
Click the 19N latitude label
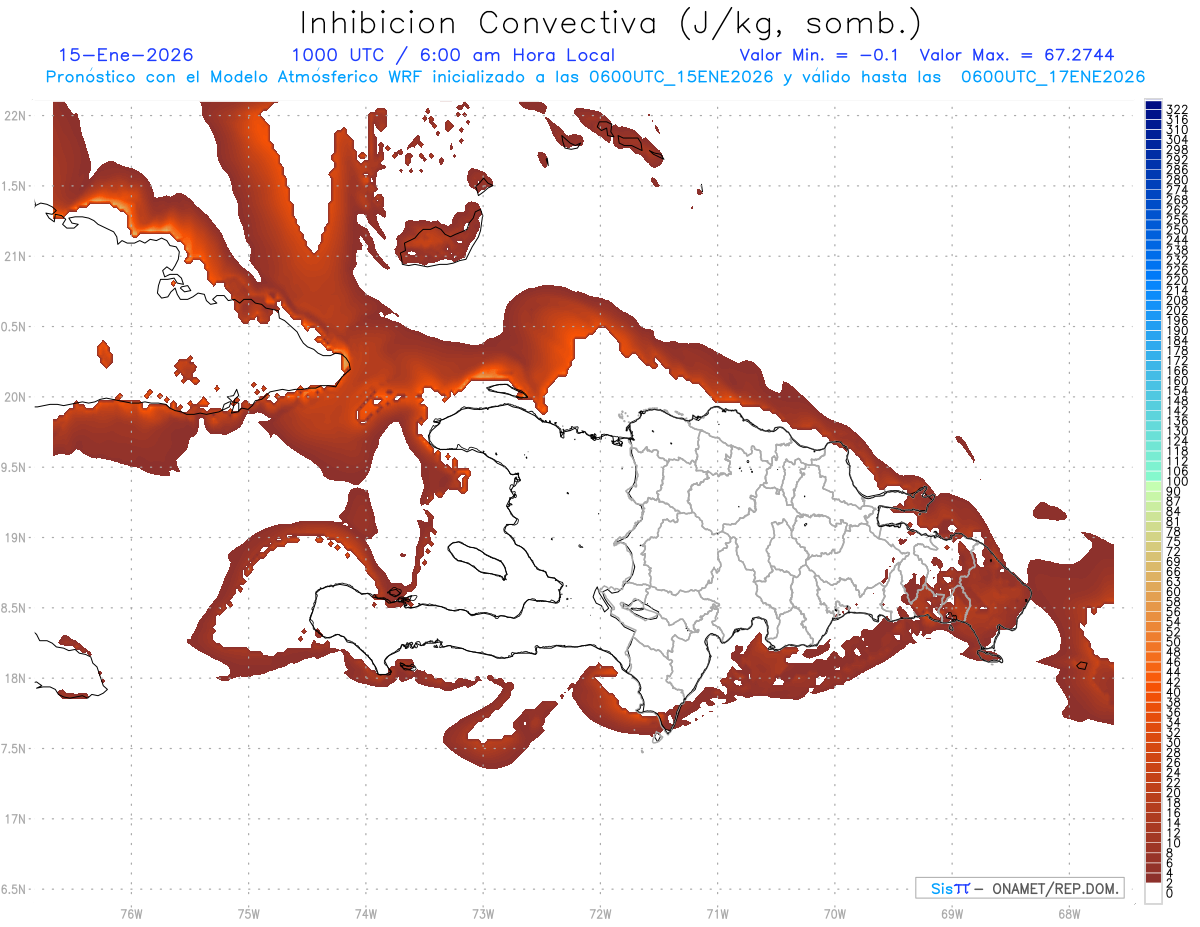coord(16,538)
